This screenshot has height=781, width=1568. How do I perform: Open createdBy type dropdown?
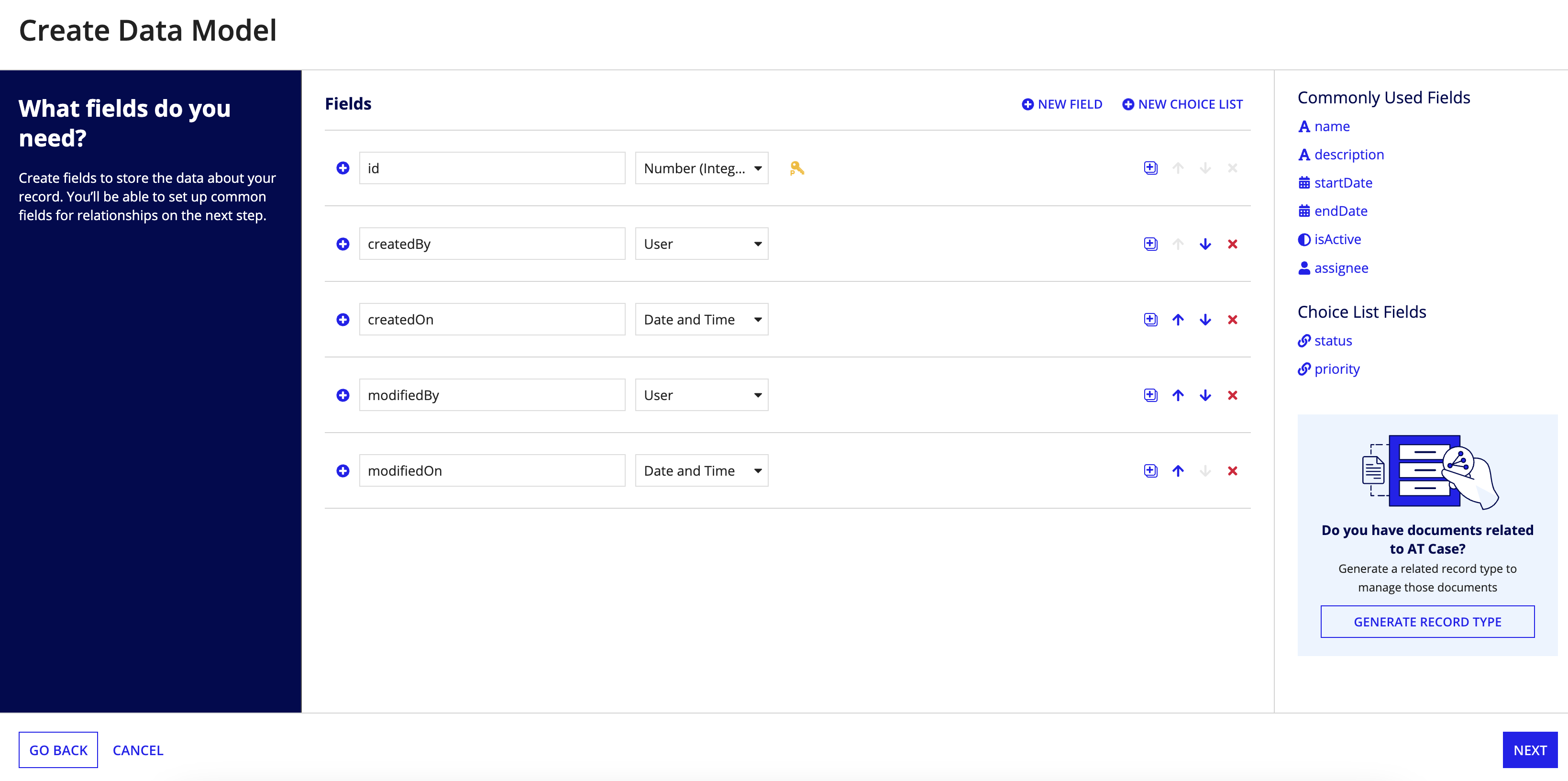pos(701,244)
